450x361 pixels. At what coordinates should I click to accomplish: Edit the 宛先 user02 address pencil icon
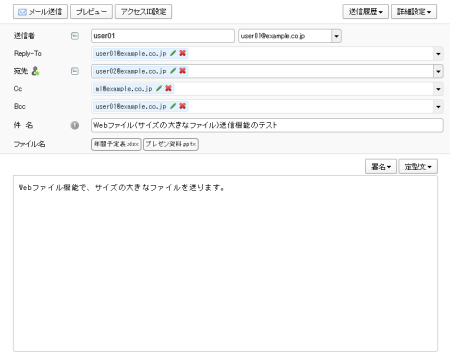173,71
